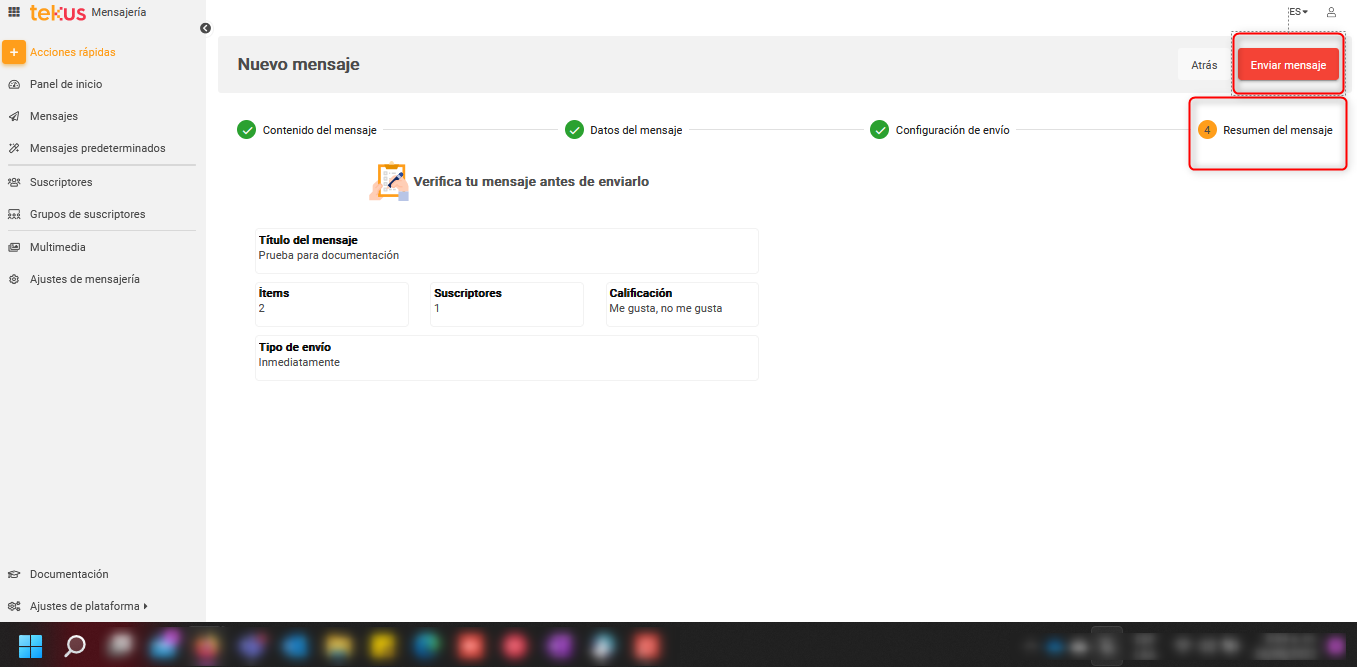
Task: Click the Suscriptores people icon
Action: [x=14, y=182]
